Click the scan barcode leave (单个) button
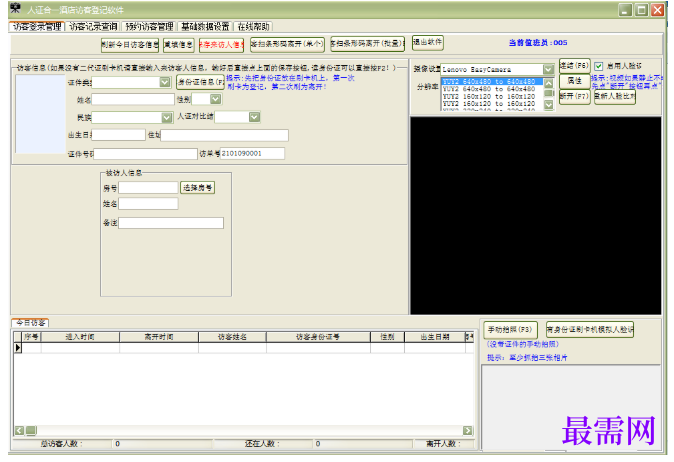This screenshot has width=674, height=462. tap(287, 44)
